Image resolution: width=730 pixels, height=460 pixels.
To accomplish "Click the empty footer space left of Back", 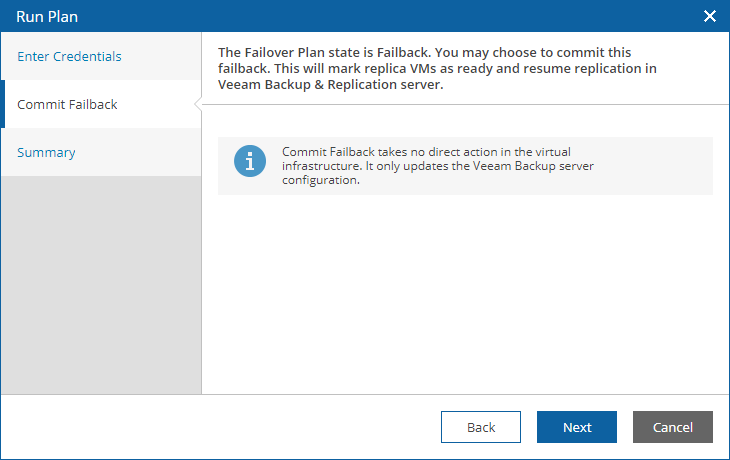I will (221, 427).
